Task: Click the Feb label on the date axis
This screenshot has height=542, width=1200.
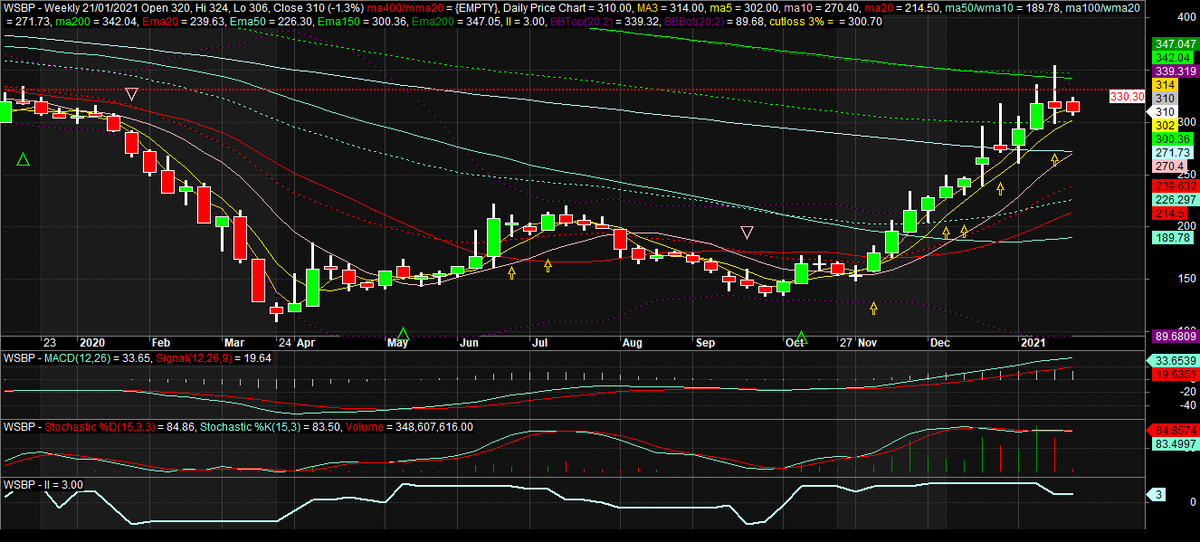Action: click(161, 342)
